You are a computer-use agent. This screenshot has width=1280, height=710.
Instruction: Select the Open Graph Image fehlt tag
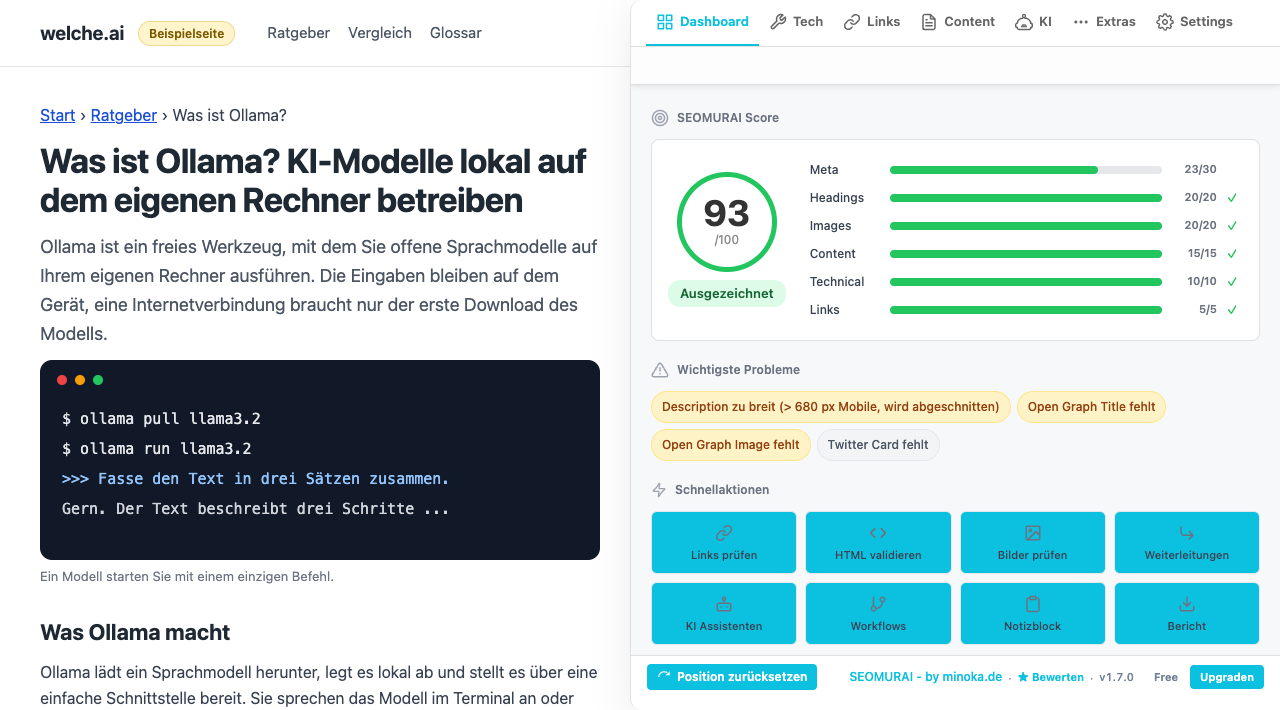730,445
